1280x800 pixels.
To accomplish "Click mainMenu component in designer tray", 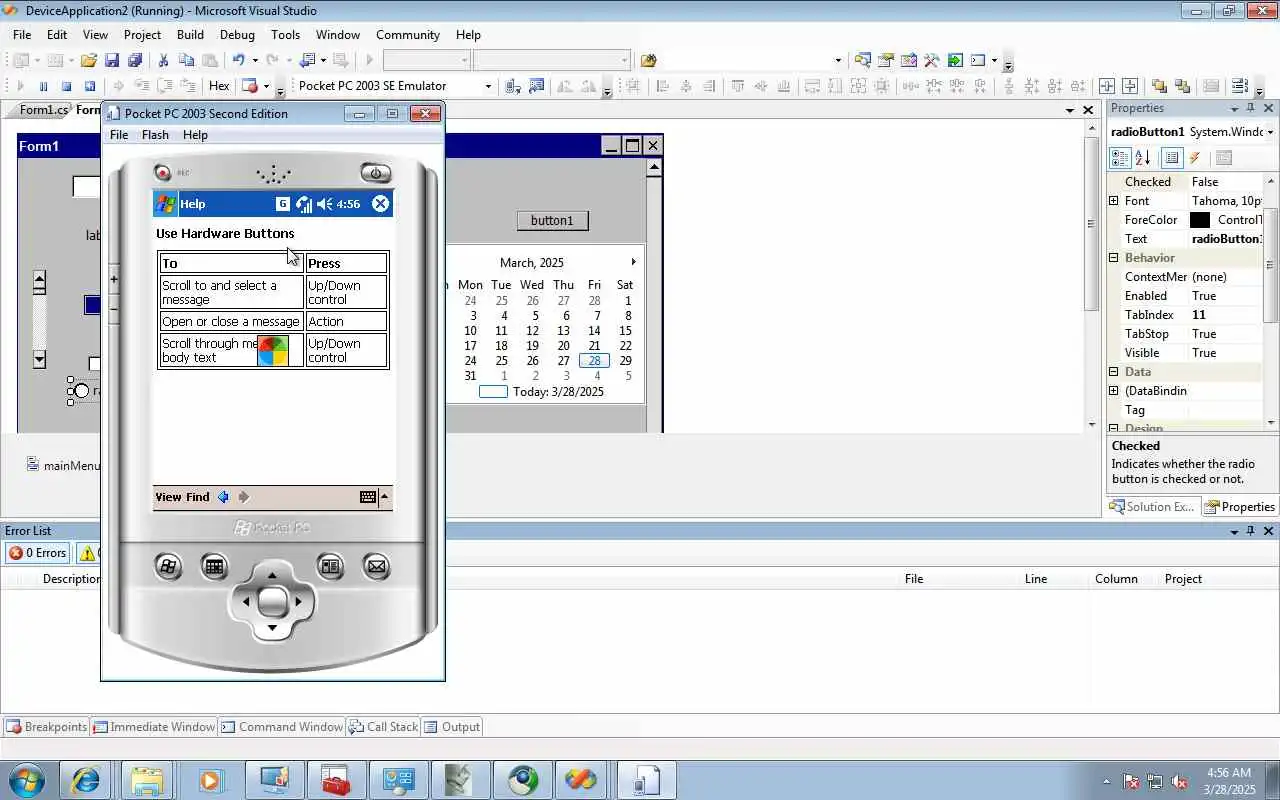I will [x=62, y=465].
